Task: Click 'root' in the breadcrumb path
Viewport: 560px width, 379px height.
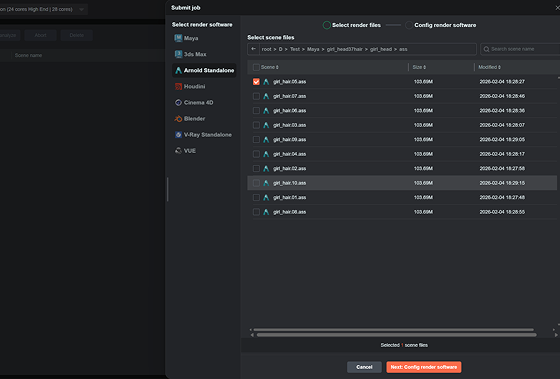Action: tap(266, 49)
